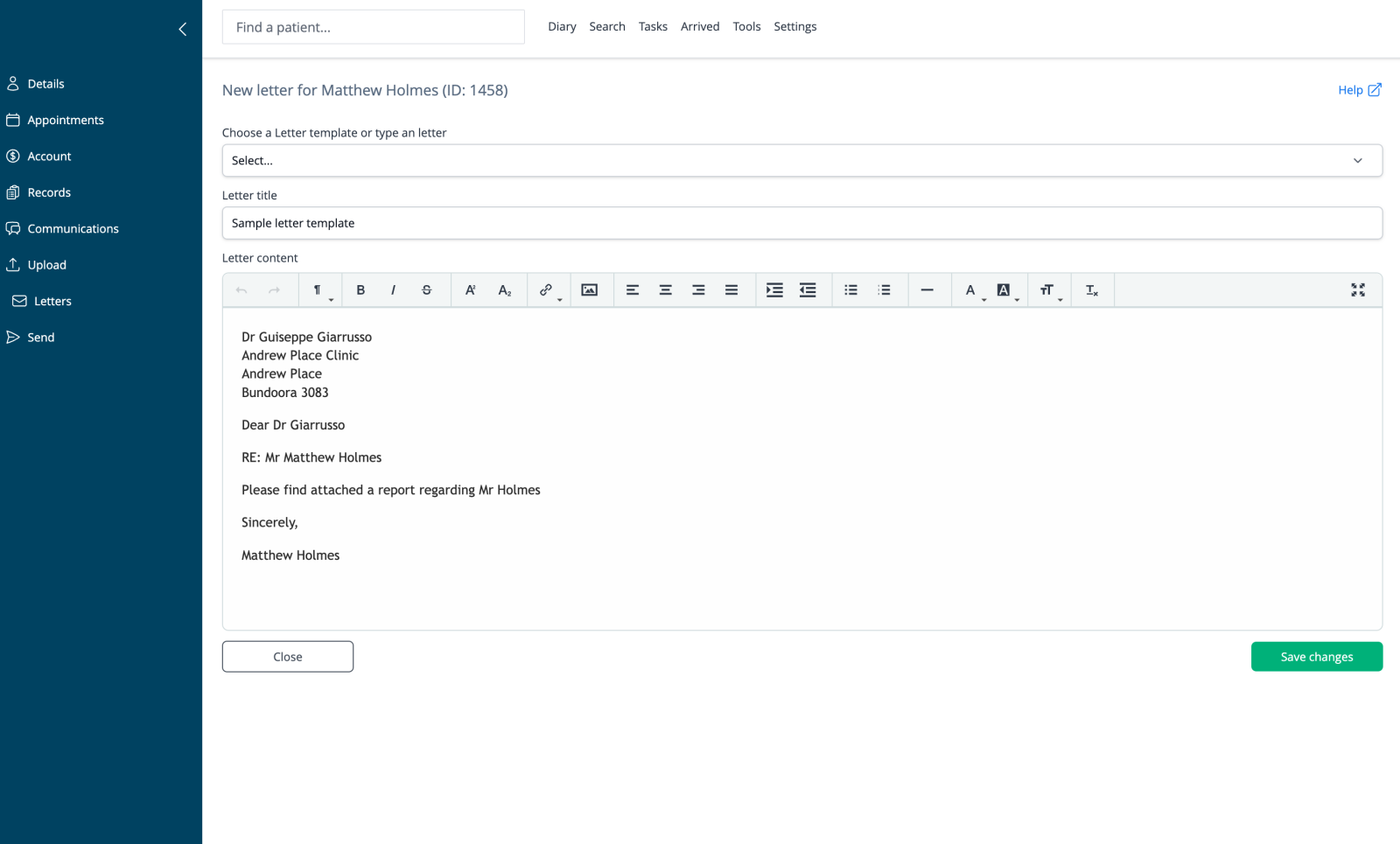
Task: Decrease paragraph indent
Action: click(808, 290)
